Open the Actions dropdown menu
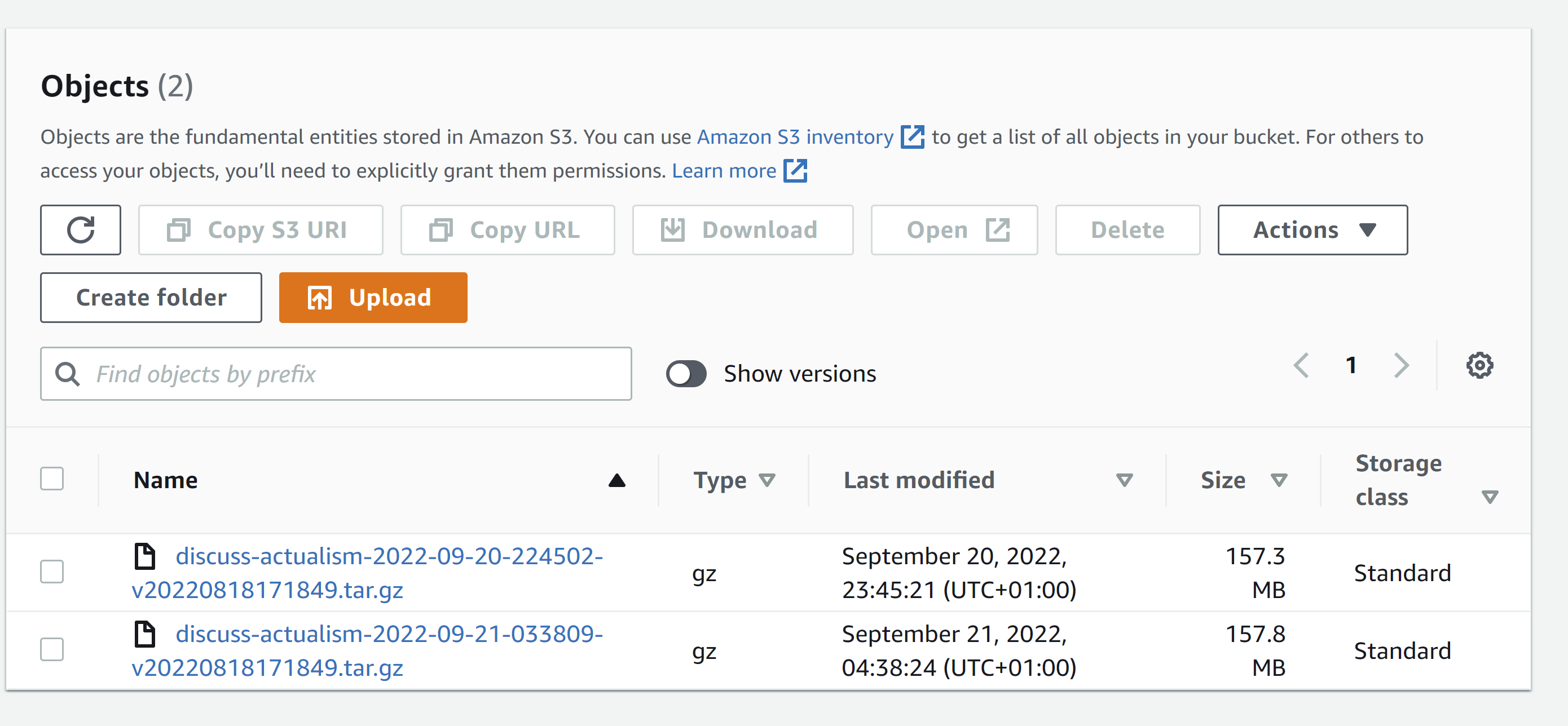 click(1312, 230)
